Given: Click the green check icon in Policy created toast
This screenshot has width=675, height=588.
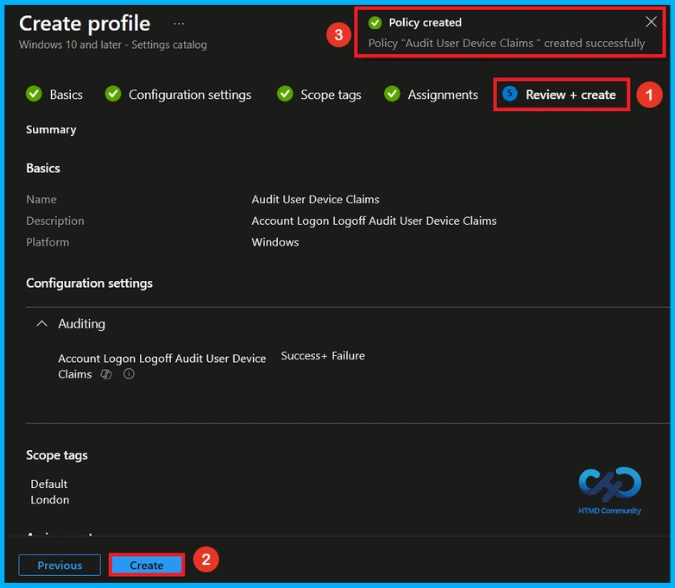Looking at the screenshot, I should (x=375, y=22).
